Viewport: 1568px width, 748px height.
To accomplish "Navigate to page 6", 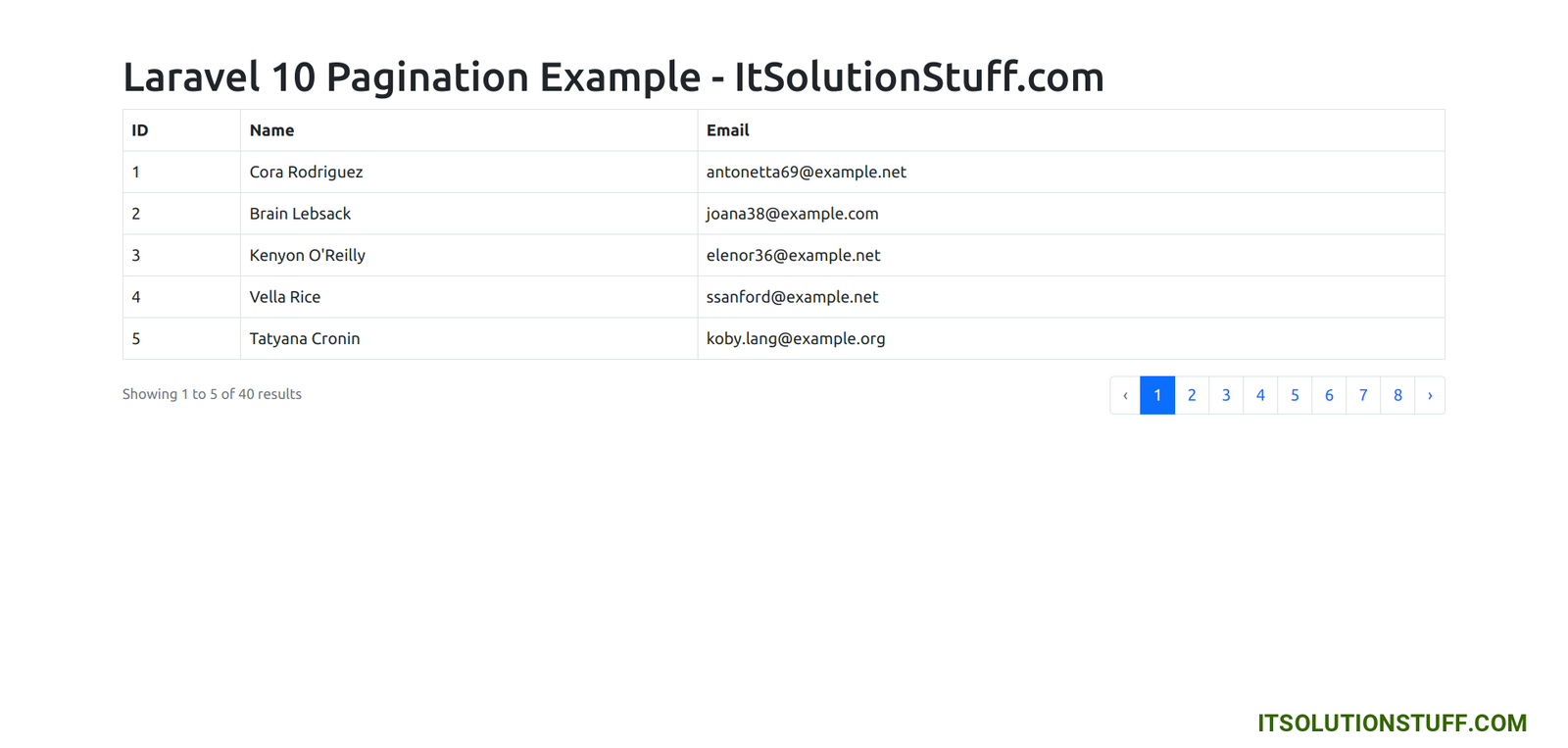I will click(1329, 395).
